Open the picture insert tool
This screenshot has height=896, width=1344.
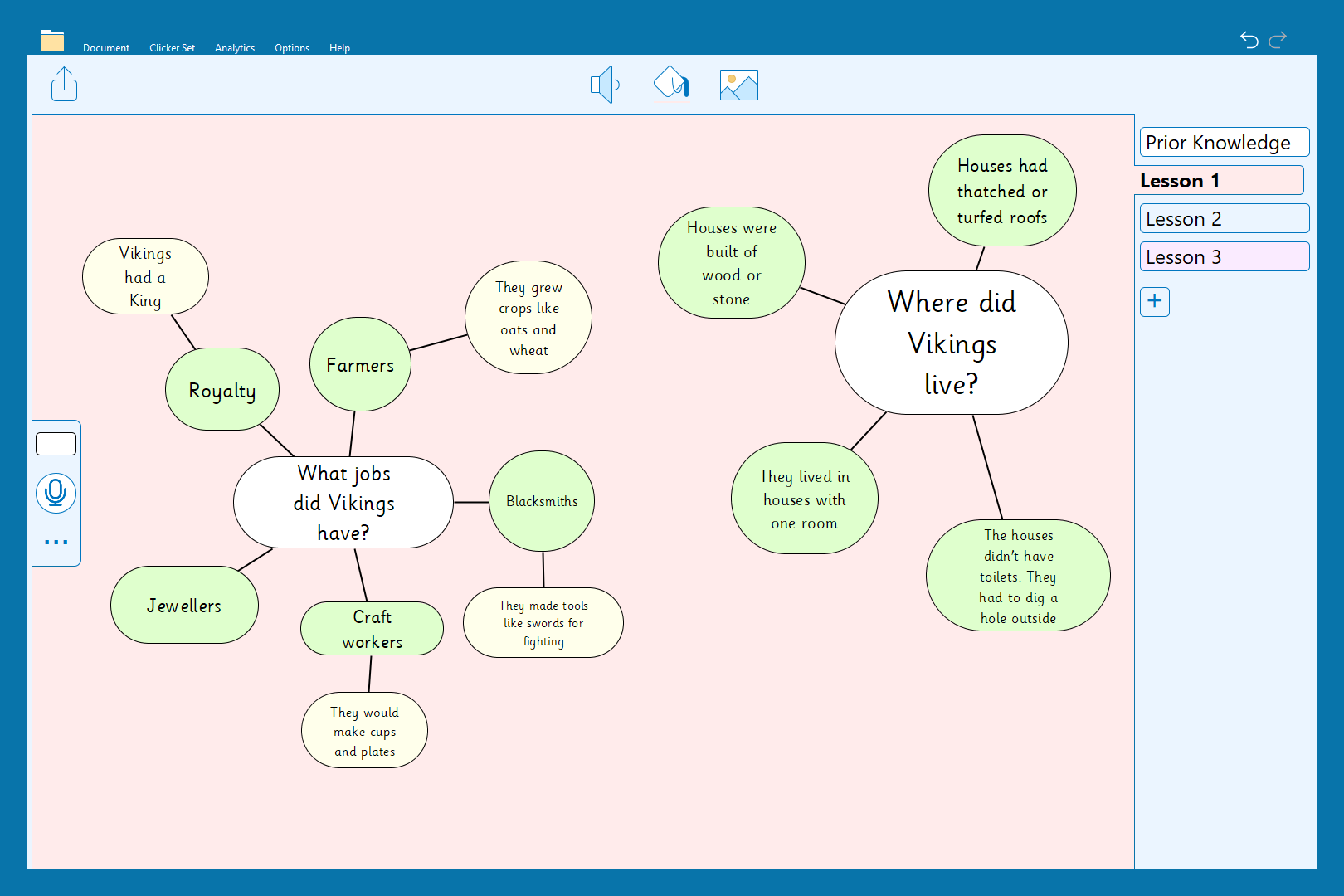pos(738,85)
